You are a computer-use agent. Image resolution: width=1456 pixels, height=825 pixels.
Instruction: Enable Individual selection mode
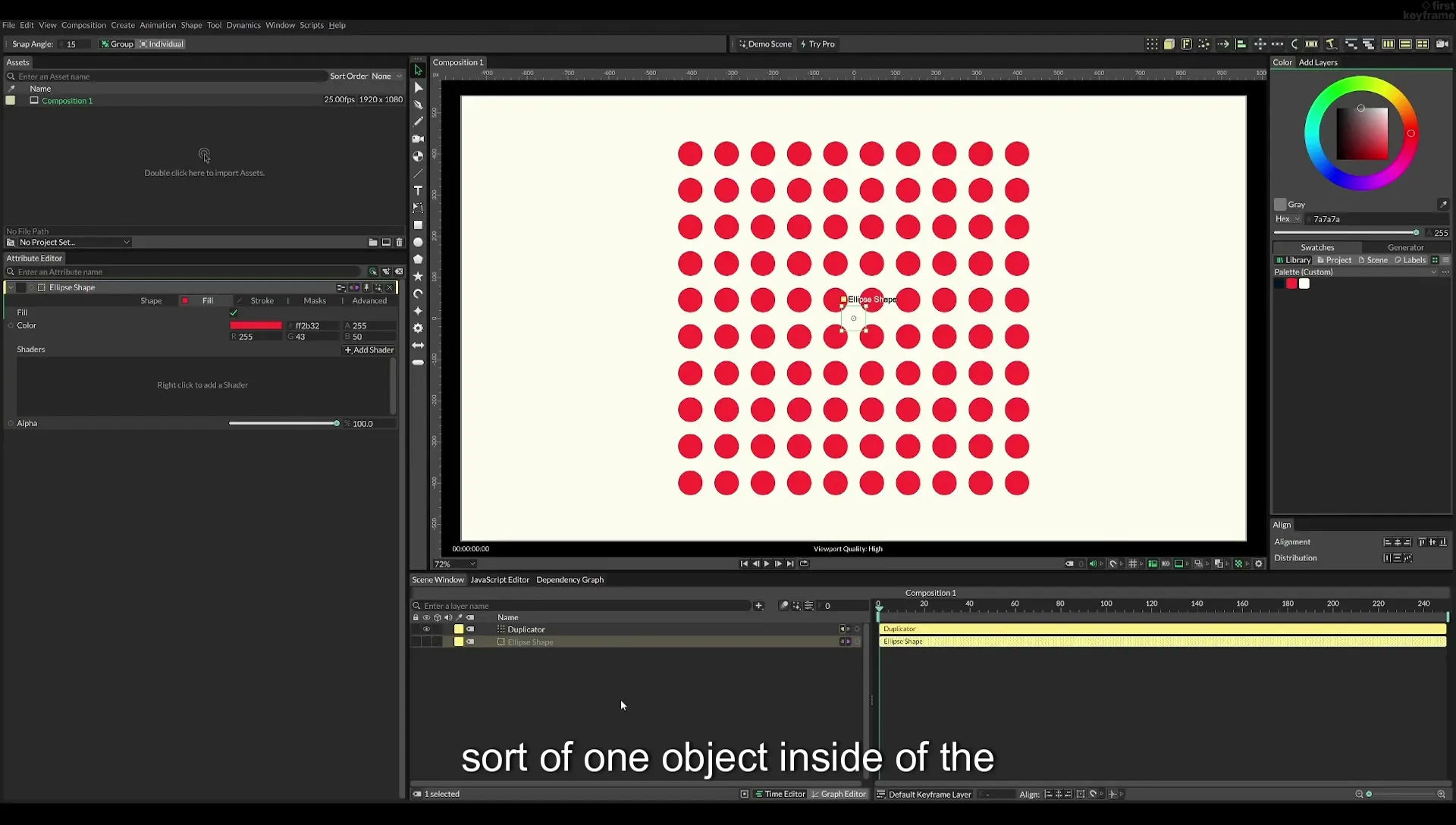pos(162,44)
